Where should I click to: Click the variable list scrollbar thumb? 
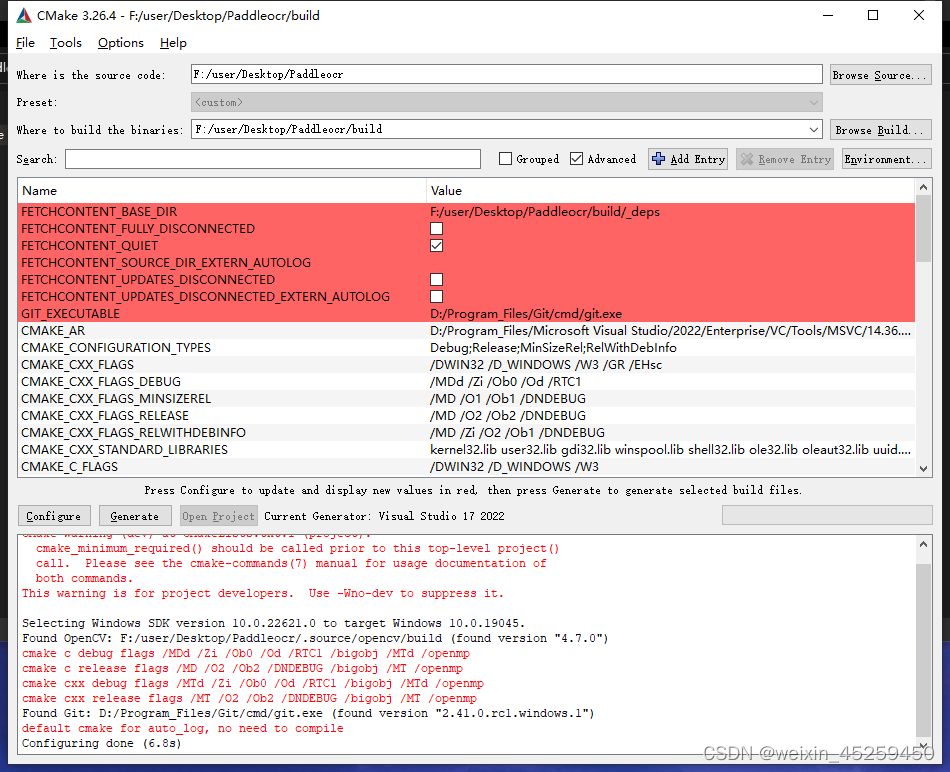923,228
